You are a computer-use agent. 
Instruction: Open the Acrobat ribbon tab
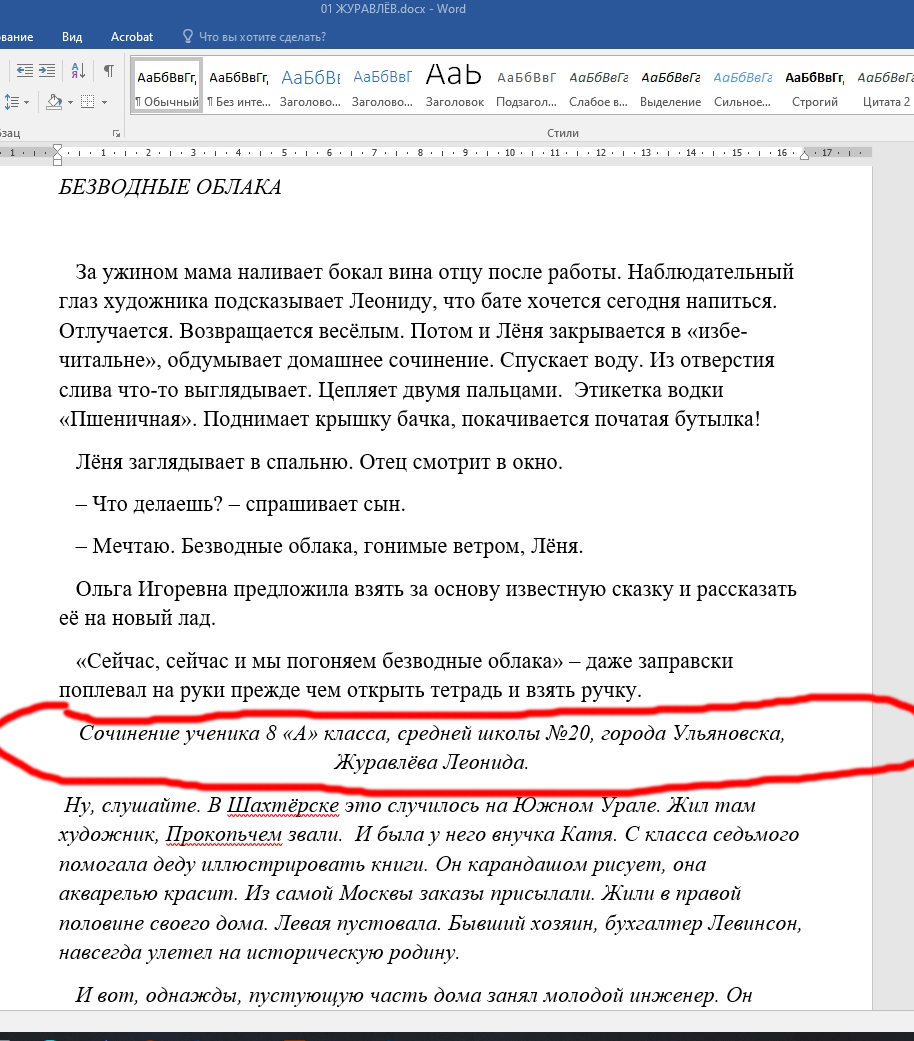[x=131, y=37]
